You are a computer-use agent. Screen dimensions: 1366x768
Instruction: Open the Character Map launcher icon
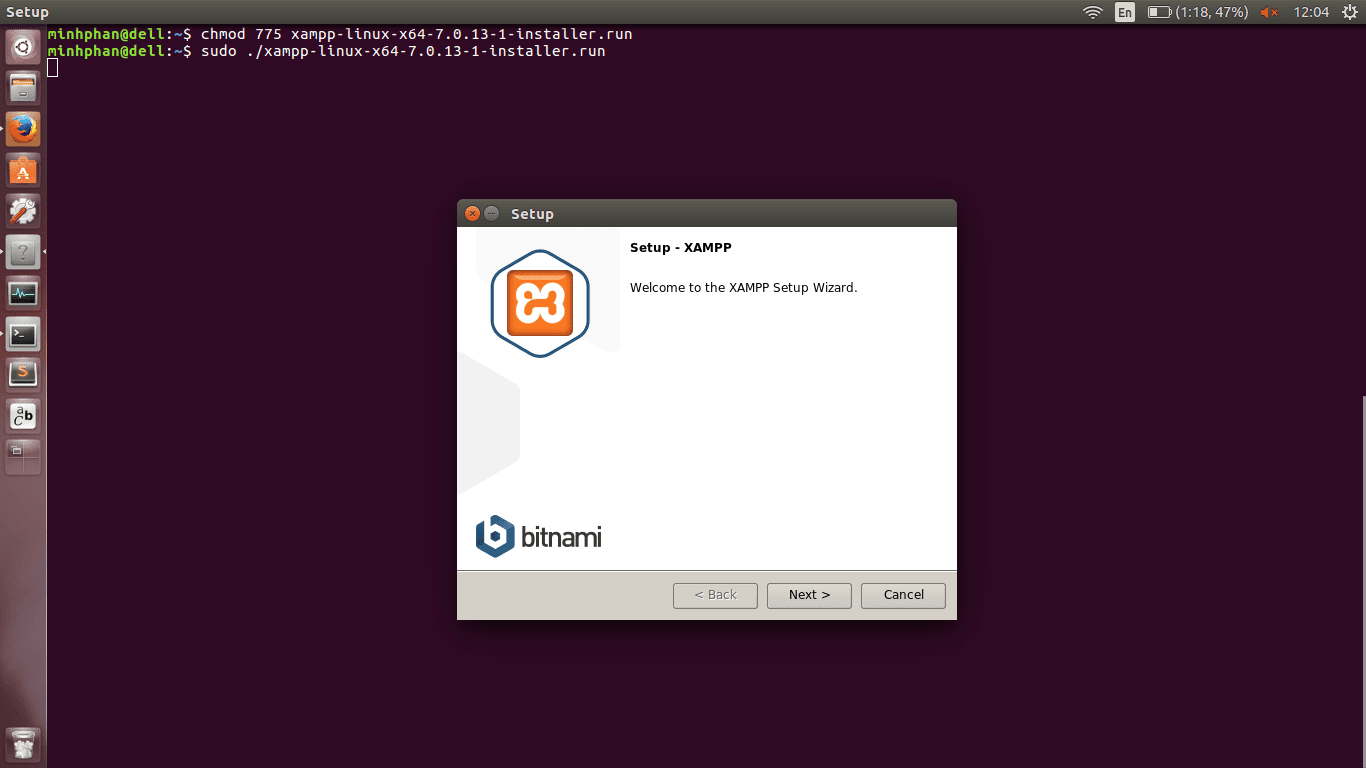pos(22,415)
